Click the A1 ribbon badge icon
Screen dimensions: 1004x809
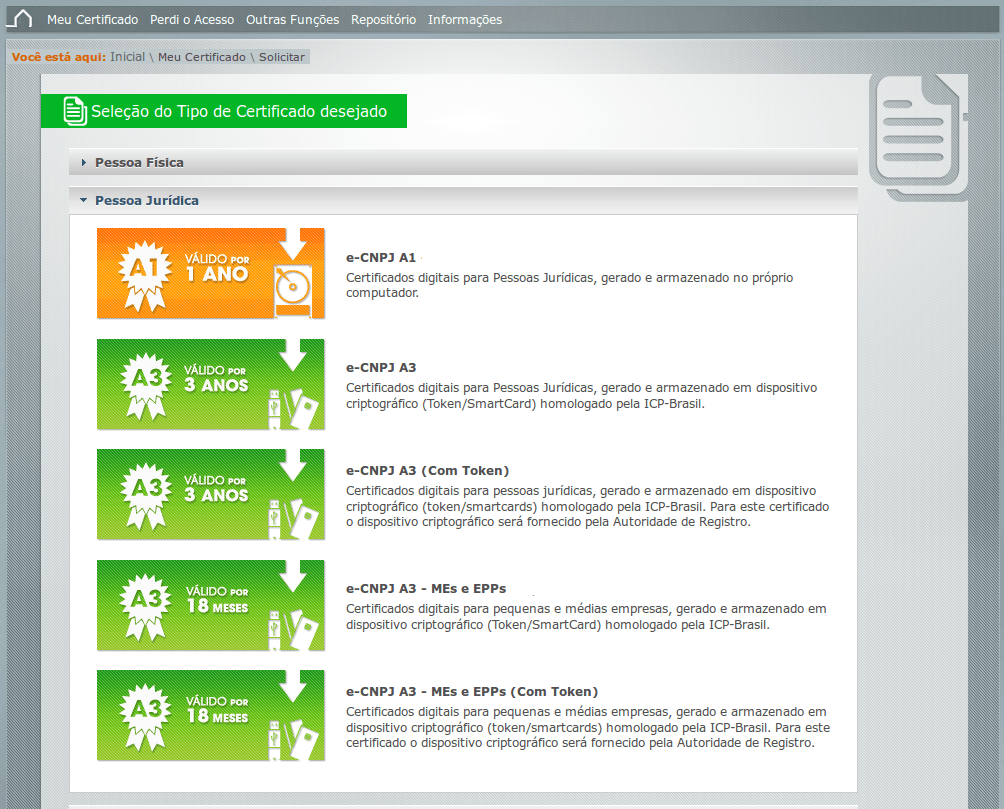(x=145, y=275)
